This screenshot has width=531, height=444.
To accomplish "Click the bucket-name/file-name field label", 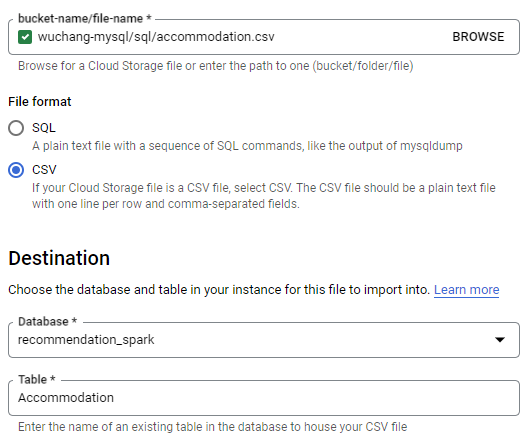I will click(85, 18).
